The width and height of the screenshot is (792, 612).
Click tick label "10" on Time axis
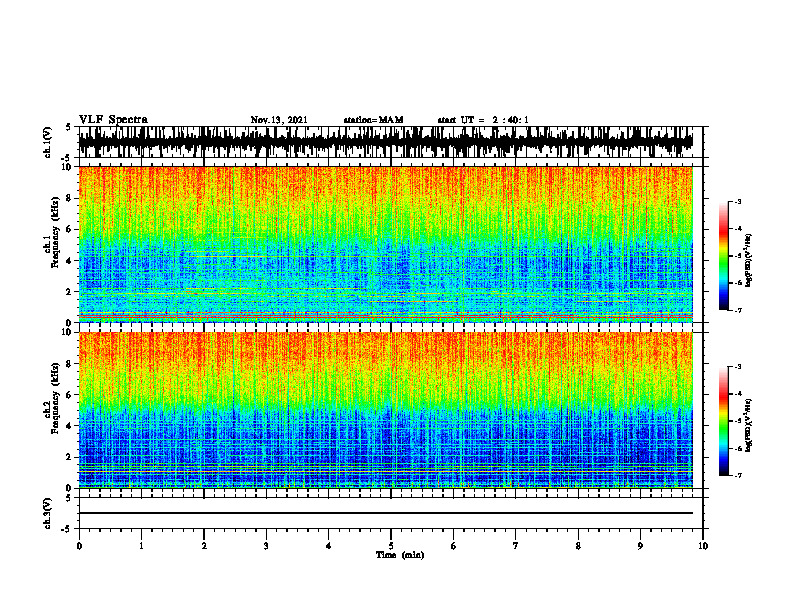(703, 546)
